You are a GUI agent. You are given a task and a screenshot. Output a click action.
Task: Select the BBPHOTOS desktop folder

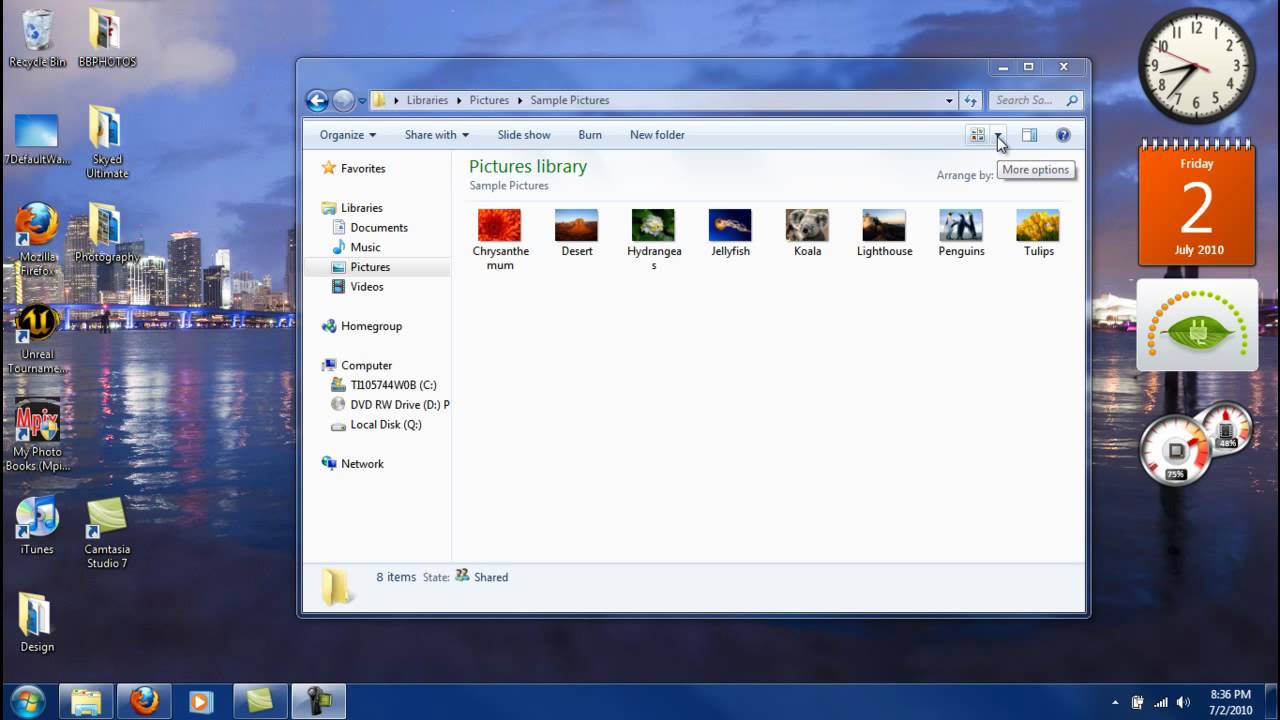[x=107, y=39]
